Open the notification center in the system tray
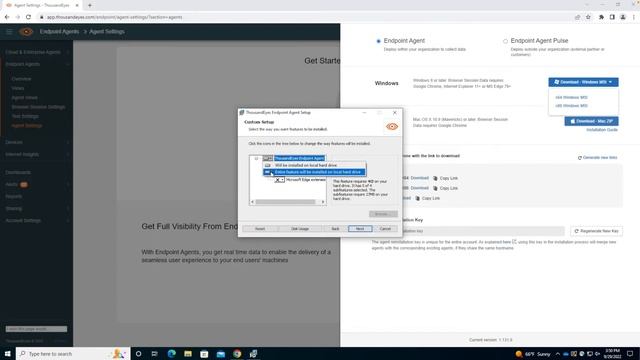Image resolution: width=640 pixels, height=360 pixels. click(630, 353)
